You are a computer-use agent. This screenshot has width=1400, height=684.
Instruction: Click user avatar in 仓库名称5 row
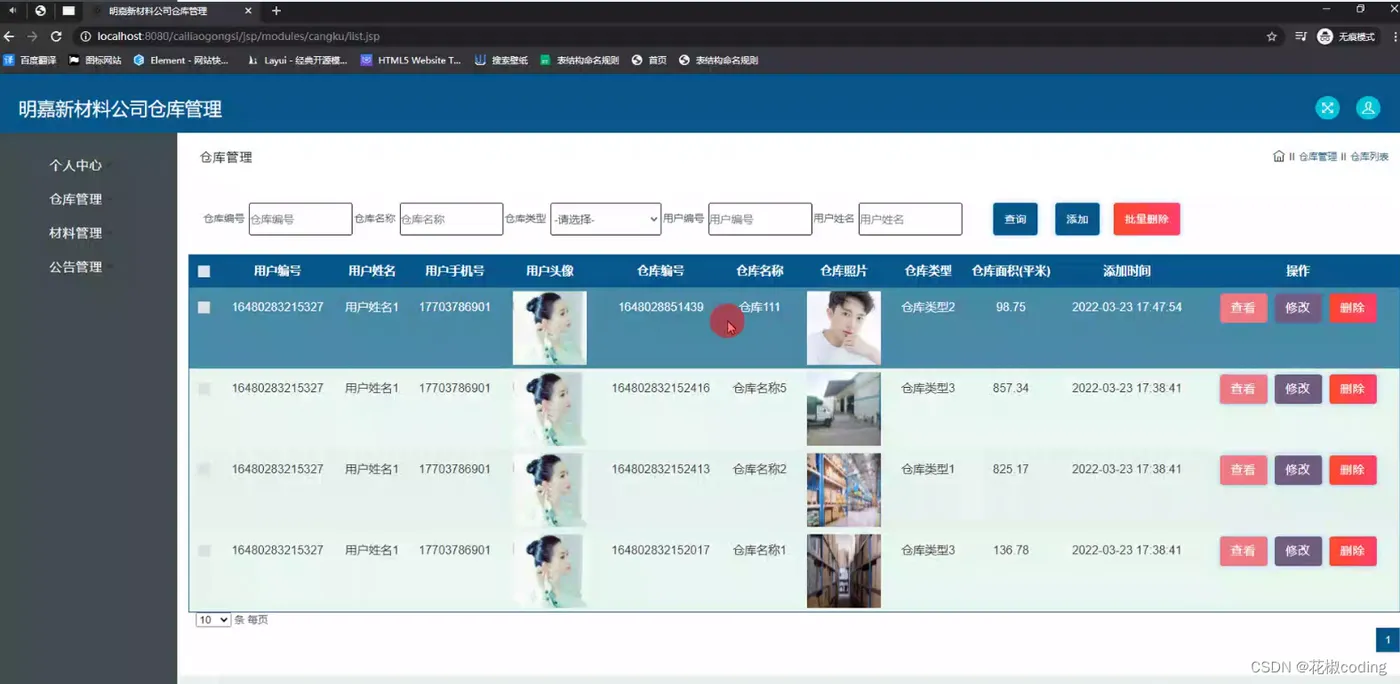pos(550,409)
